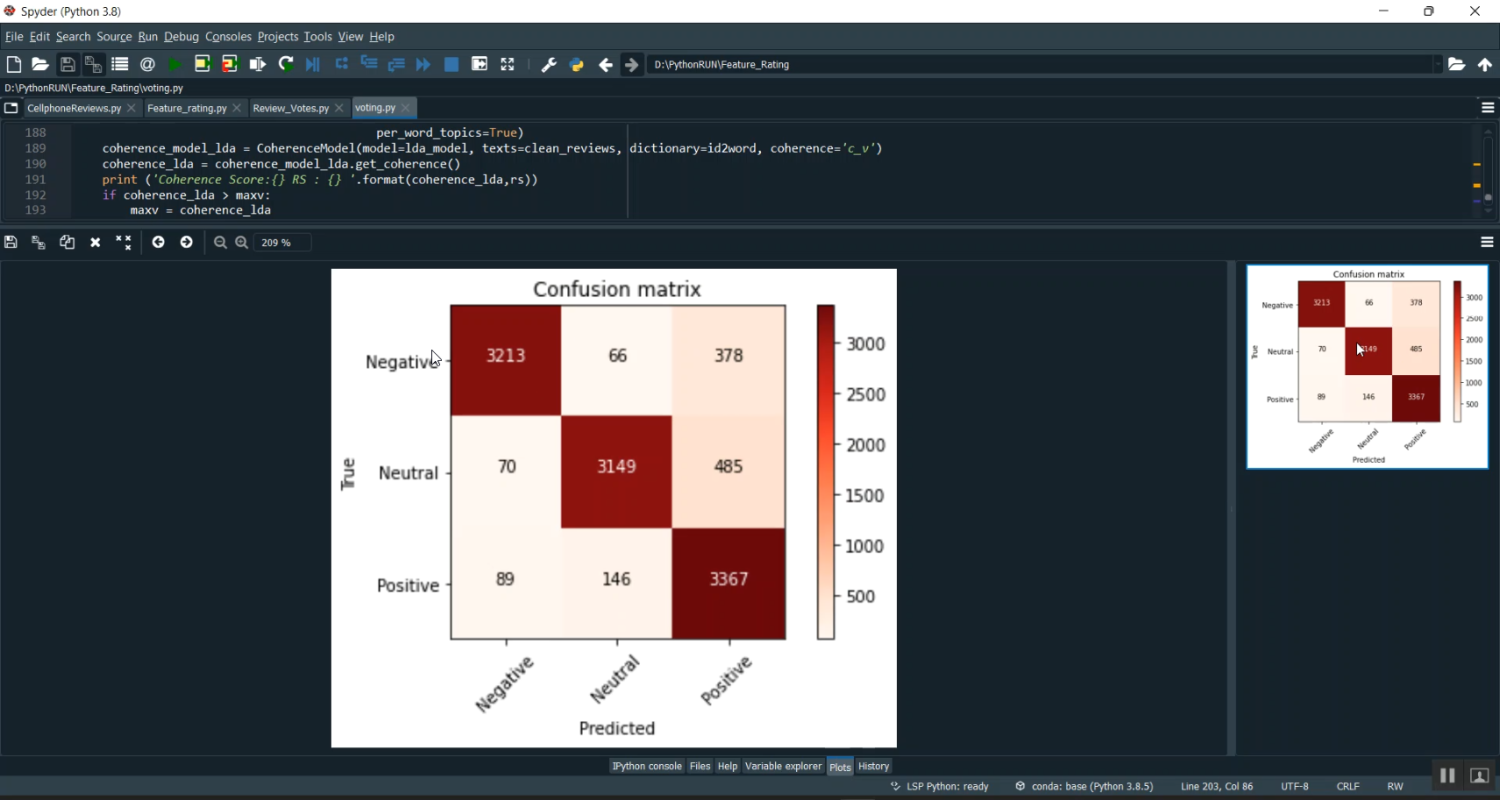1500x800 pixels.
Task: Run the current file with the Run icon
Action: click(x=177, y=64)
